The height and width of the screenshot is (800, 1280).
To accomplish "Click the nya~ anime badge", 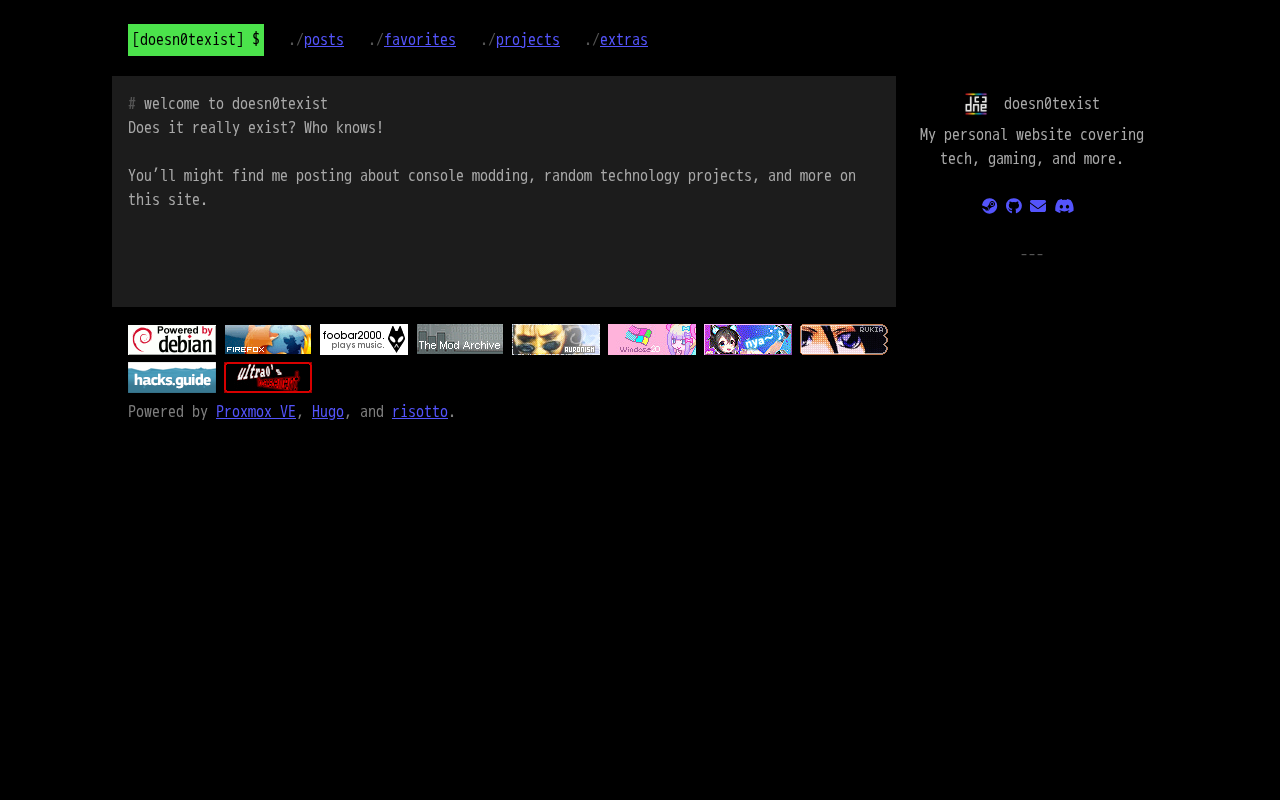I will point(748,340).
